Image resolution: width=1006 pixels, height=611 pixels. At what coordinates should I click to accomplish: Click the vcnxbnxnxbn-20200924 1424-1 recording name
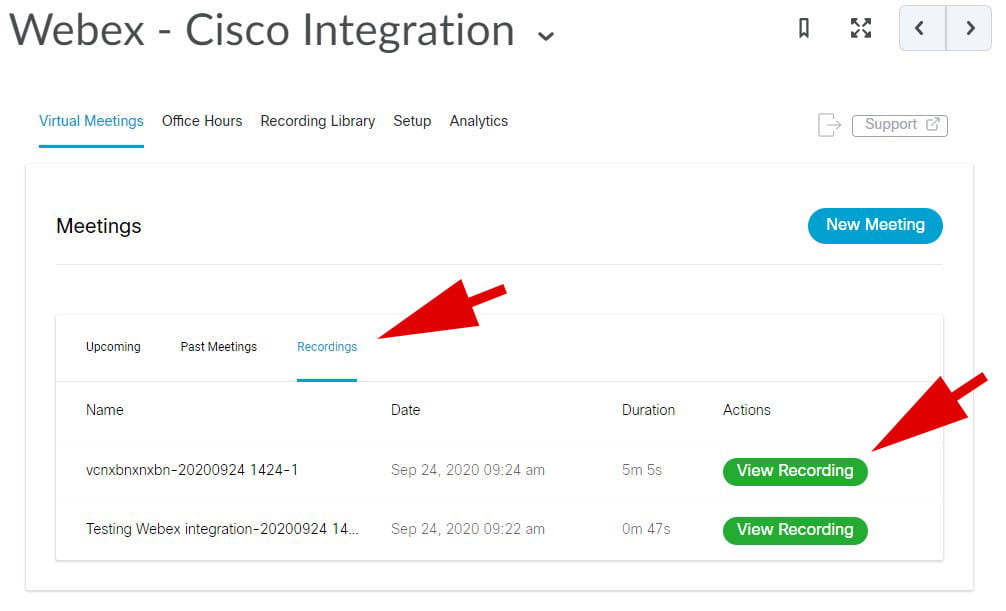pyautogui.click(x=192, y=470)
